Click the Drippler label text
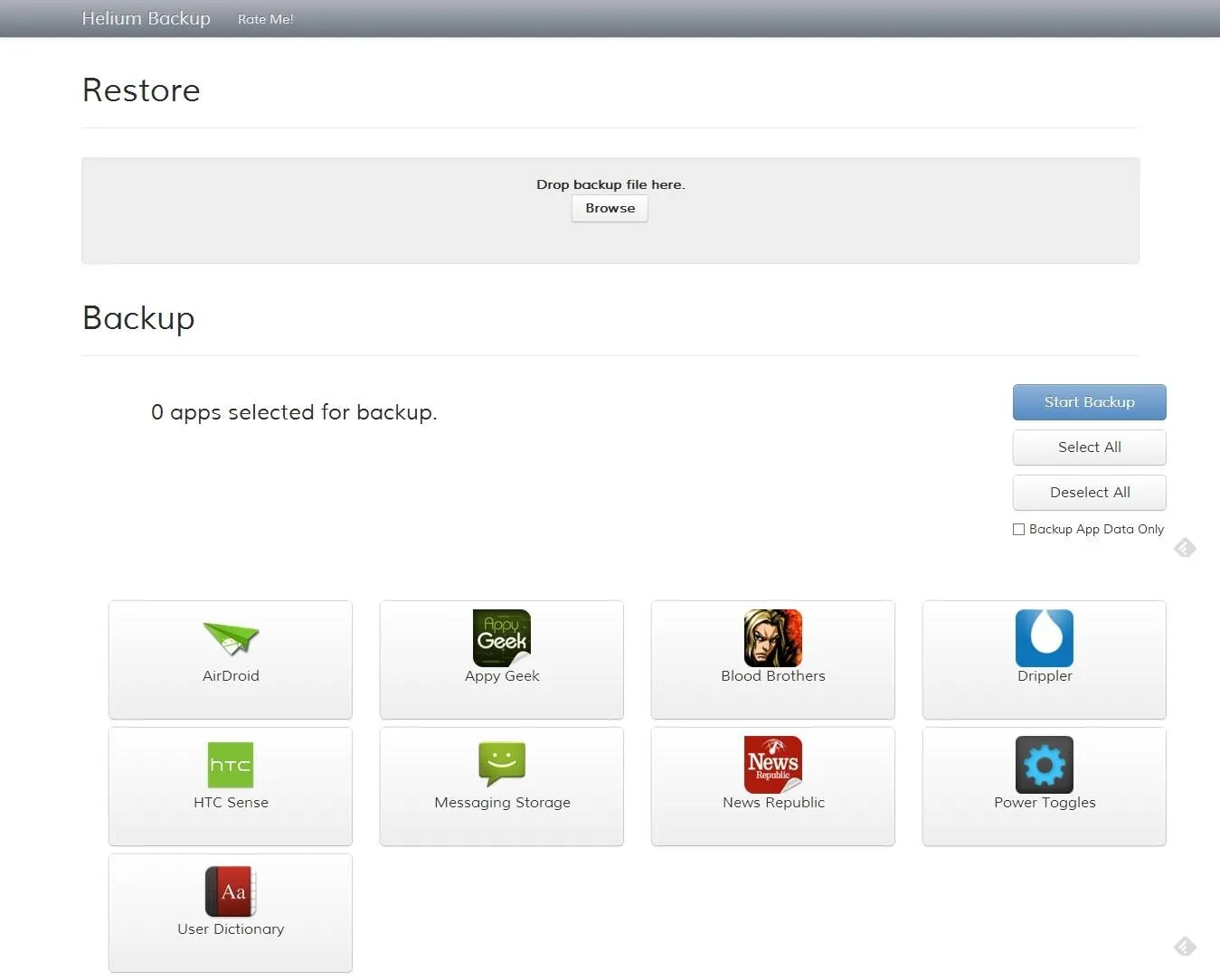Screen dimensions: 1220x980 click(1045, 676)
